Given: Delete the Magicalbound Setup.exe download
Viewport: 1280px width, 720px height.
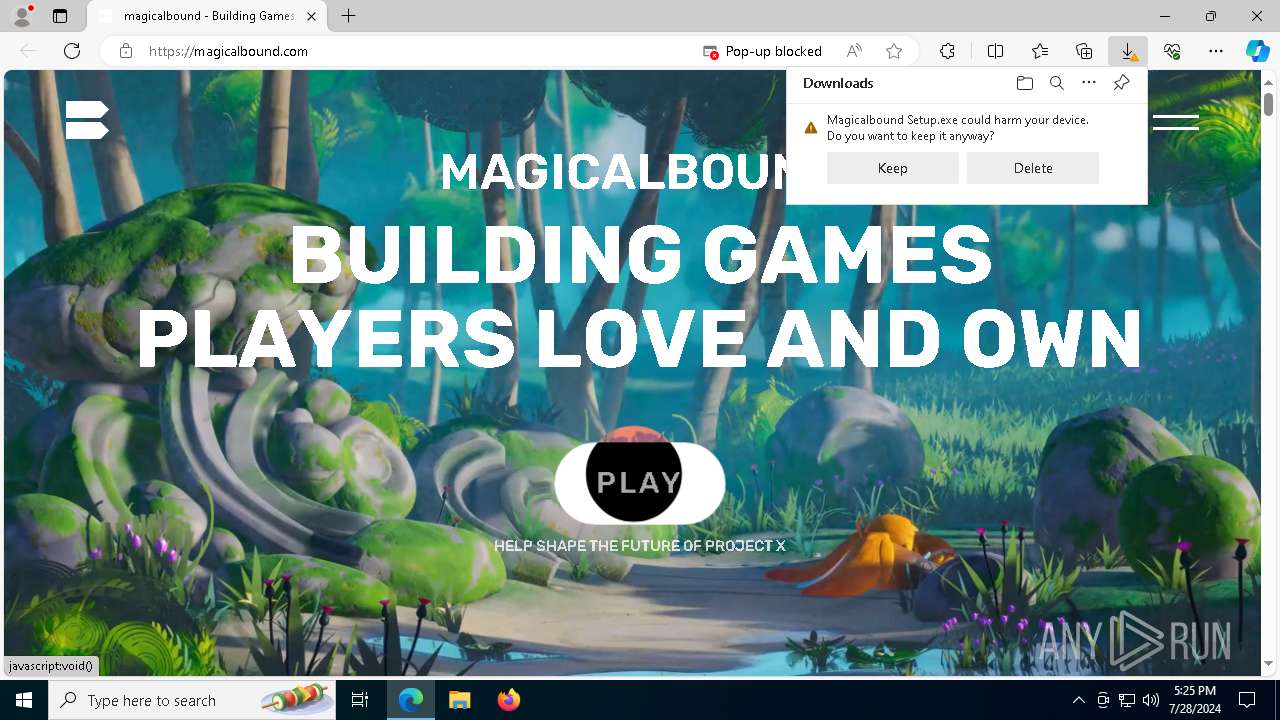Looking at the screenshot, I should (1033, 168).
